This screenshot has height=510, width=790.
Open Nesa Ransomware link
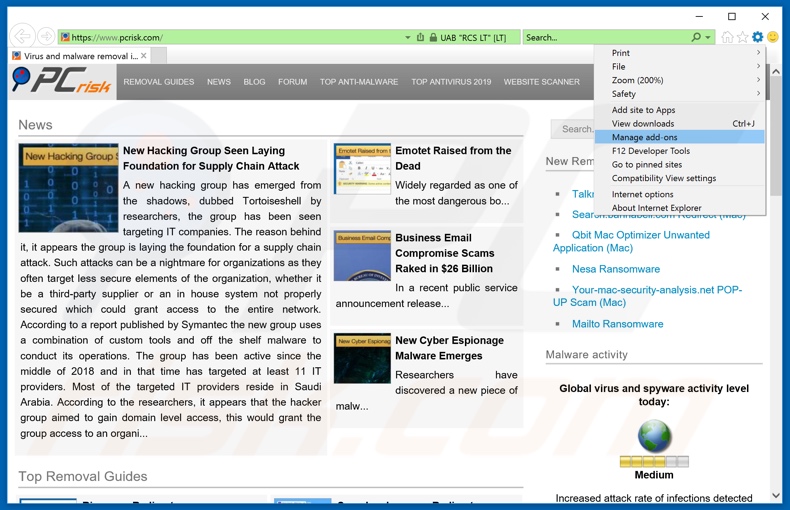(x=616, y=269)
